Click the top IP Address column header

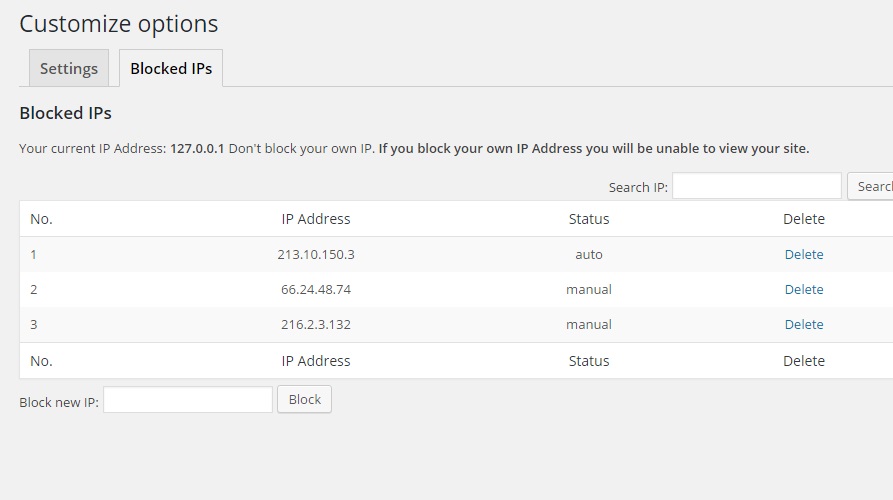(x=316, y=219)
